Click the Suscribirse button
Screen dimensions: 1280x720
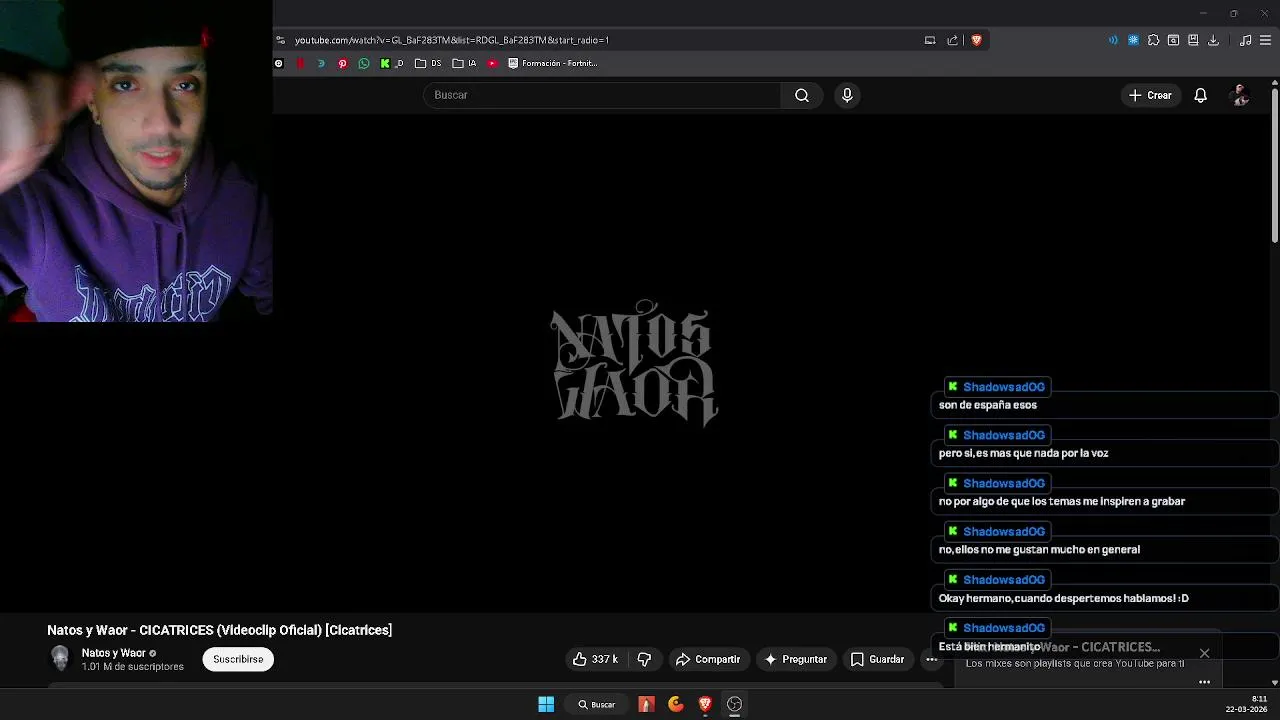pyautogui.click(x=238, y=659)
